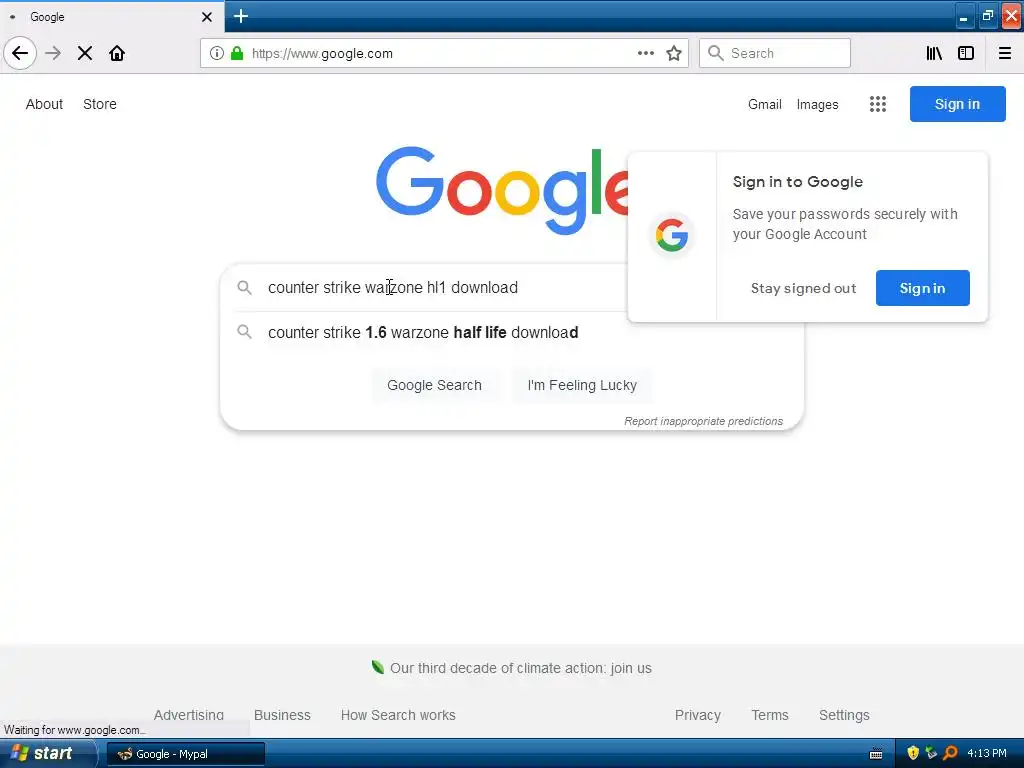
Task: Click the orange search tray icon
Action: (950, 753)
